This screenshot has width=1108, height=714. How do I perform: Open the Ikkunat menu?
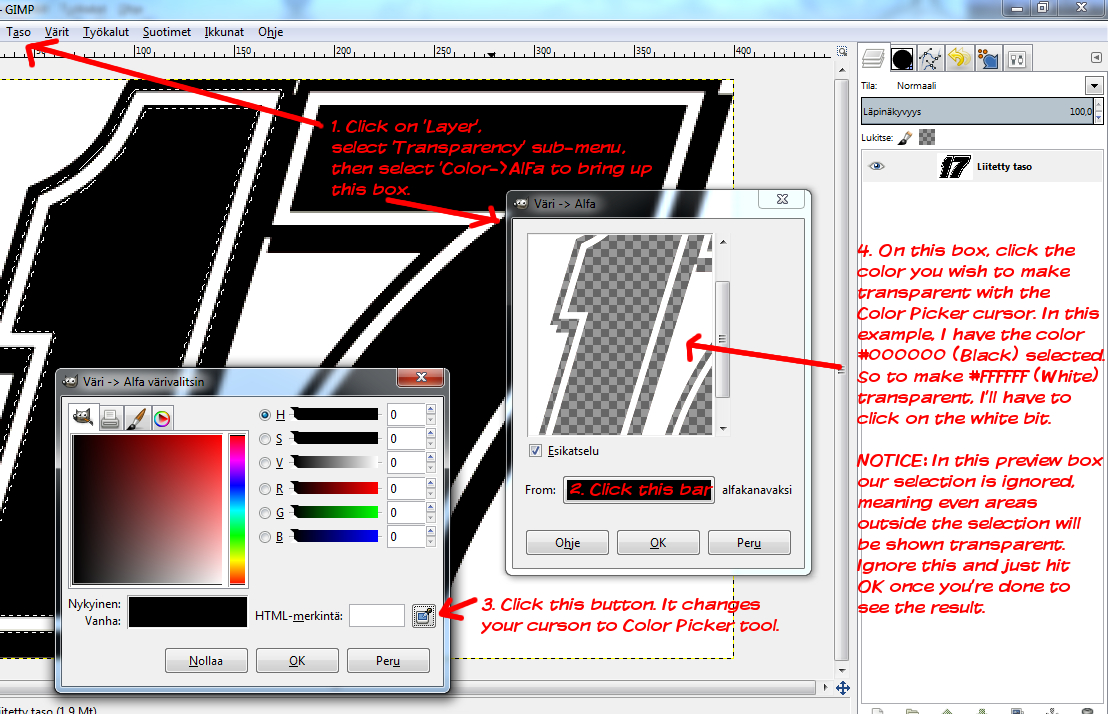pyautogui.click(x=224, y=32)
